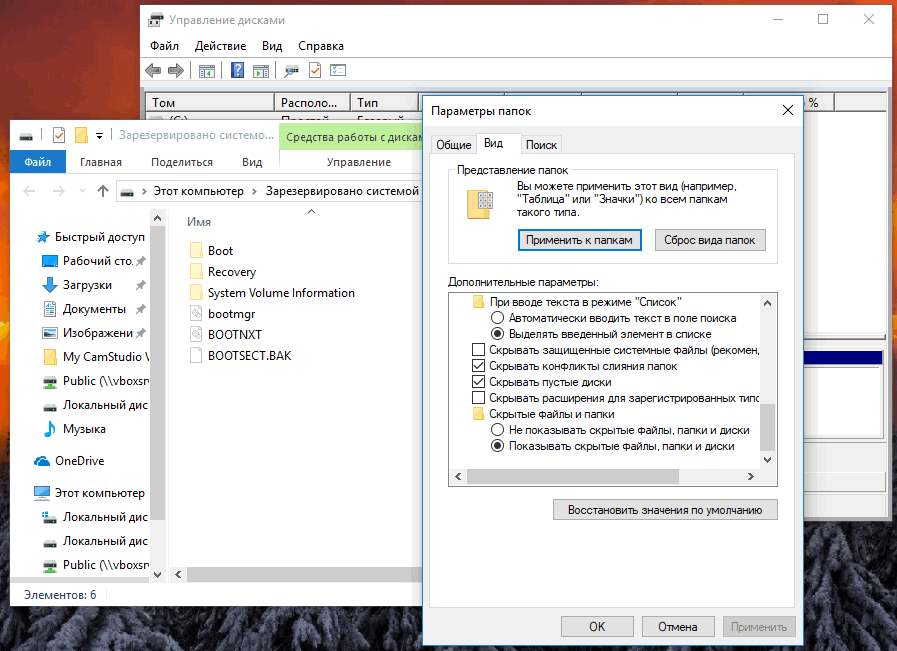The height and width of the screenshot is (651, 897).
Task: Click 'Восстановить значения по умолчанию' button
Action: 664,510
